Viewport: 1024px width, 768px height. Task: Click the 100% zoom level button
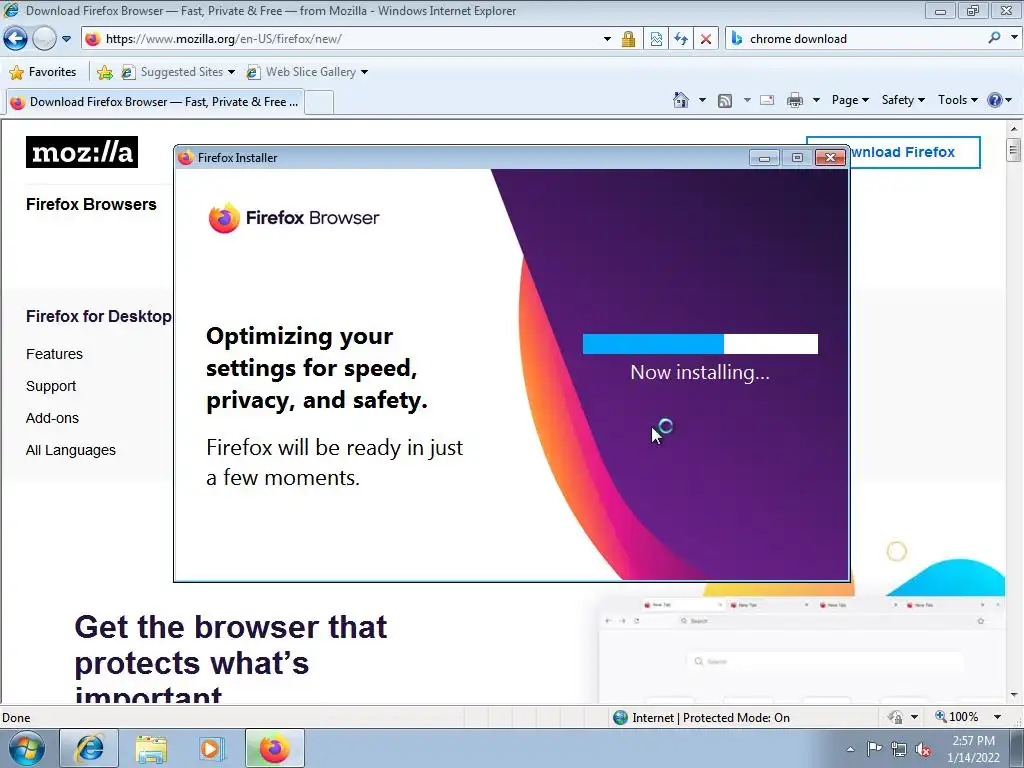click(957, 717)
